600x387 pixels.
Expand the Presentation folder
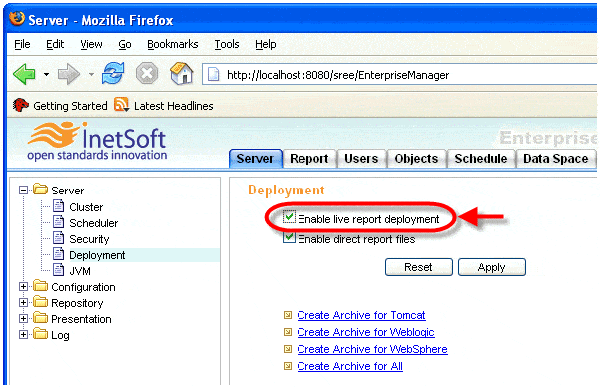(23, 318)
